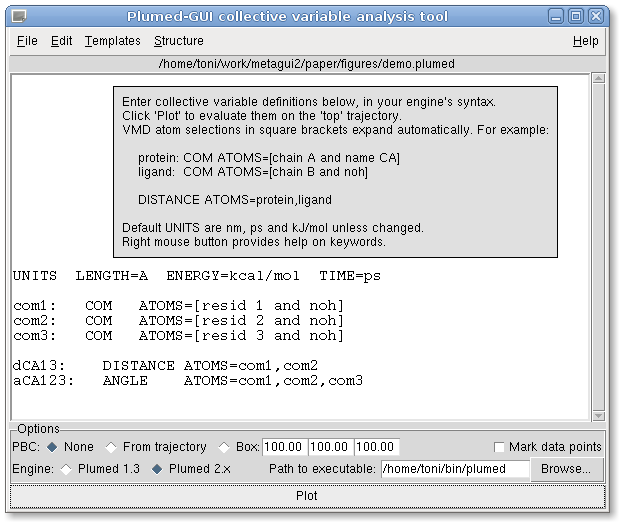
Task: Click the com3: COM definition line
Action: click(x=178, y=336)
